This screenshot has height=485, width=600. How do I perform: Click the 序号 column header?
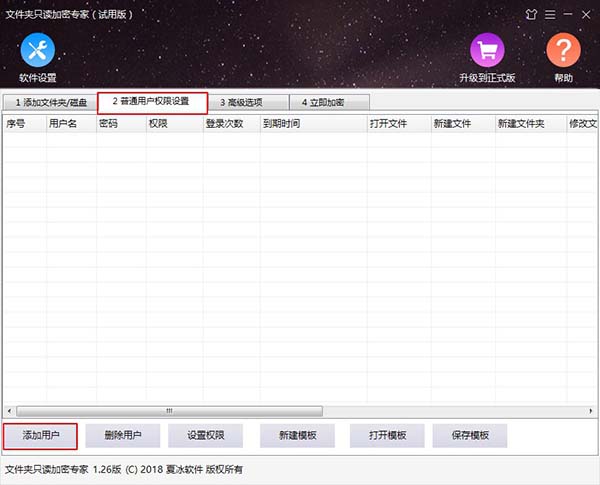[25, 124]
